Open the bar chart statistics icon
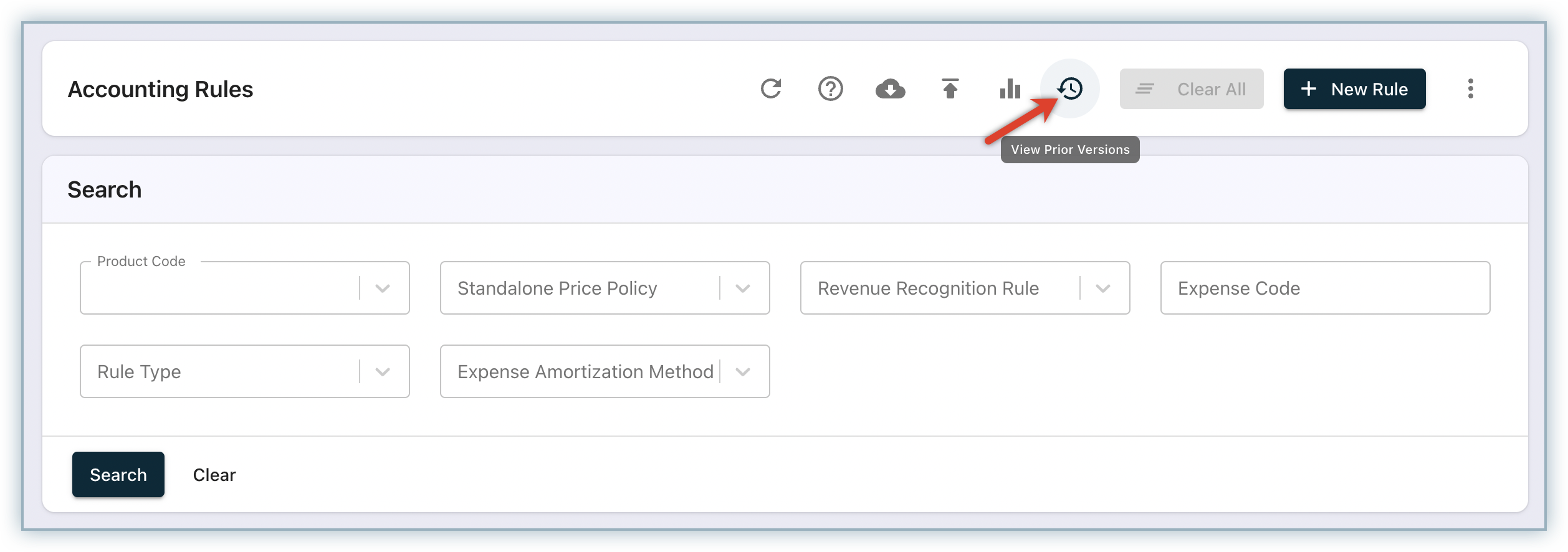Viewport: 1568px width, 552px height. pos(1010,89)
